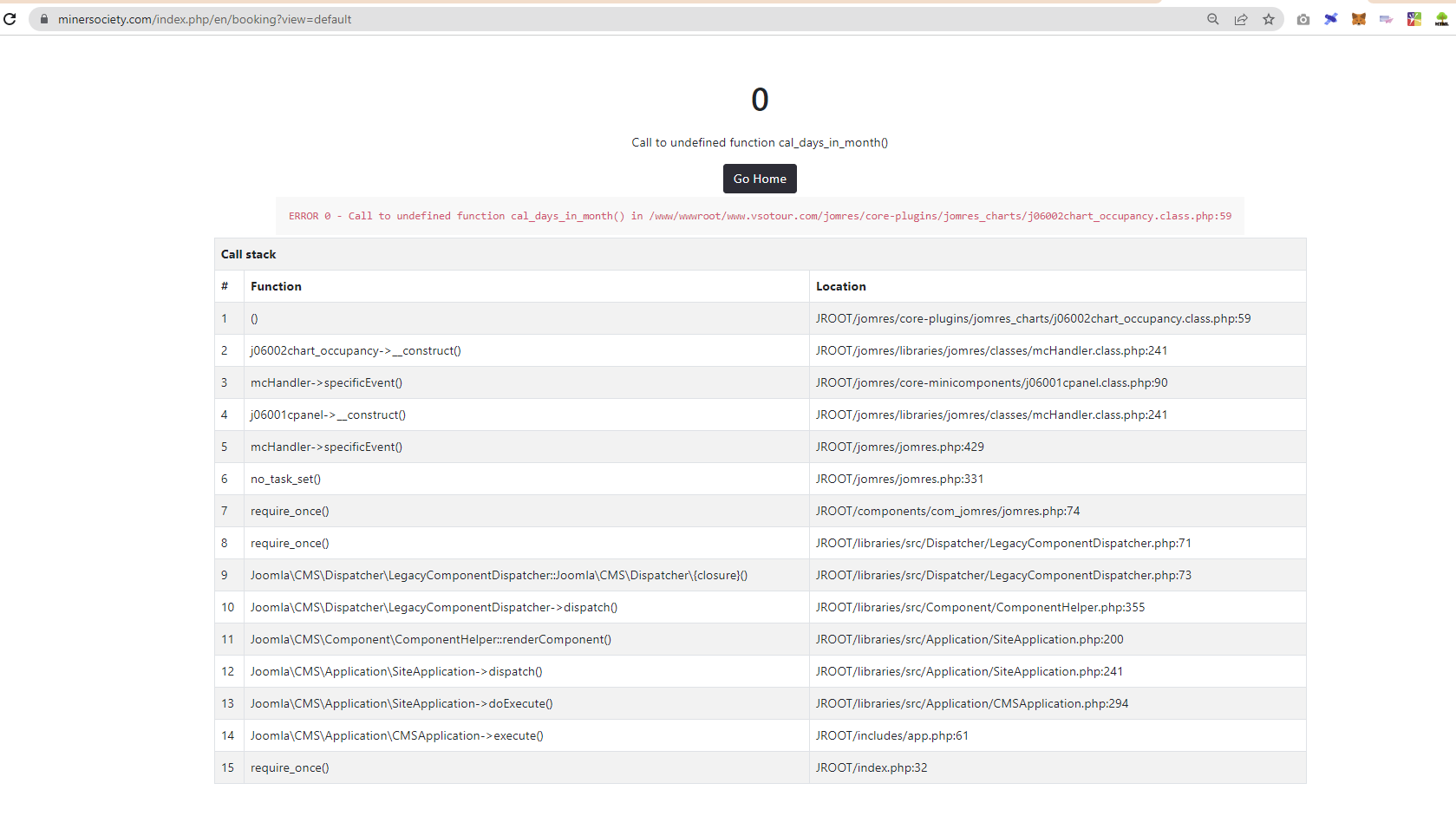The width and height of the screenshot is (1456, 816).
Task: Click the 'Function' column header
Action: 277,286
